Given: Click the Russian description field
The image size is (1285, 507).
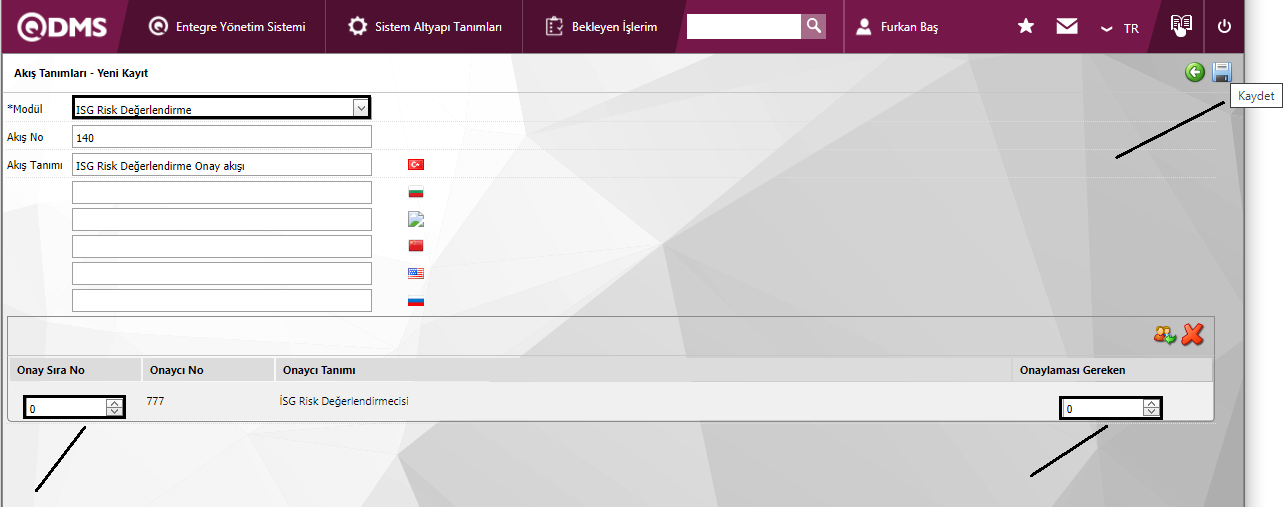Looking at the screenshot, I should point(221,300).
